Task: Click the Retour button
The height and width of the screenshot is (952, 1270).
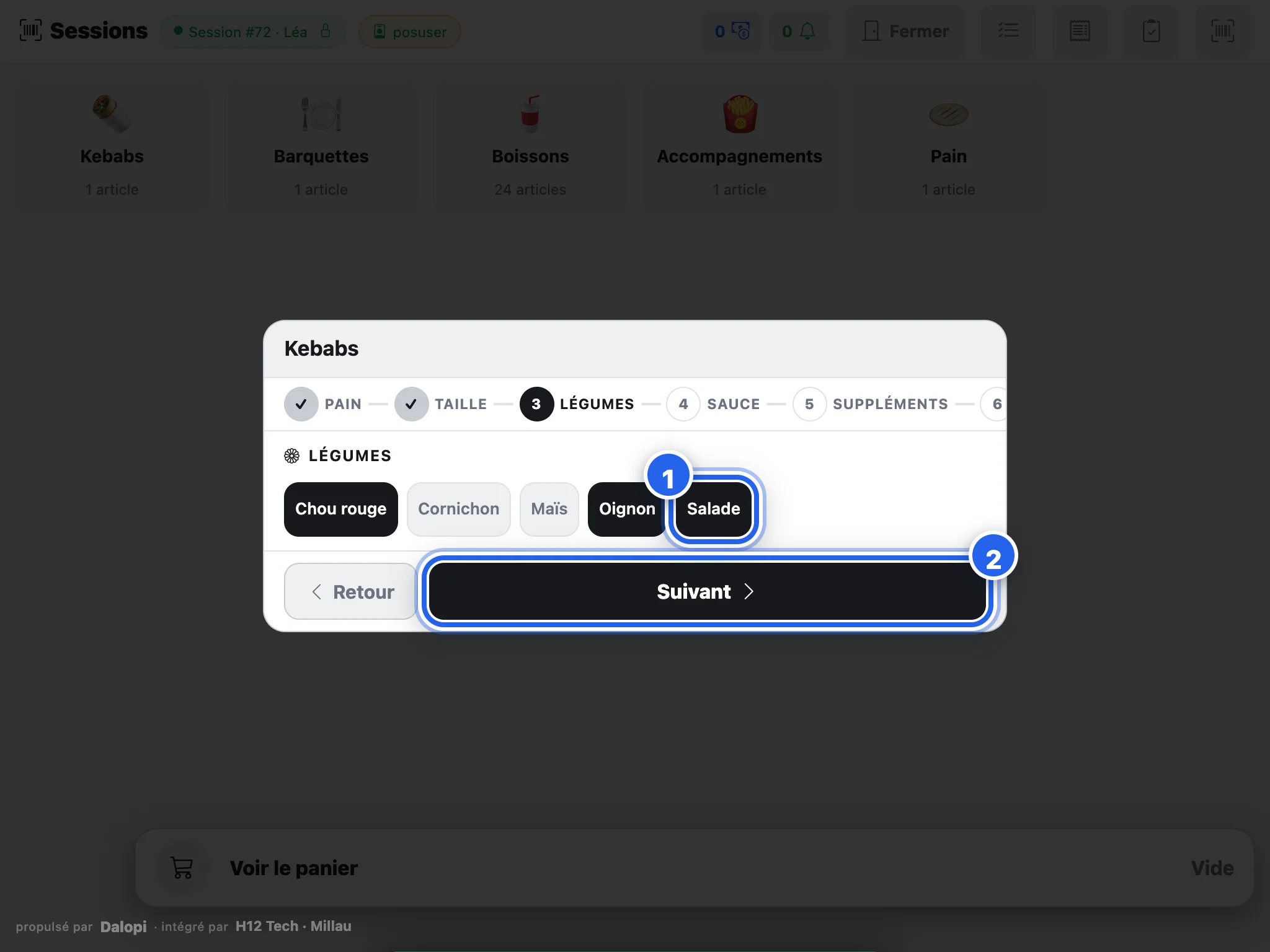Action: click(351, 591)
